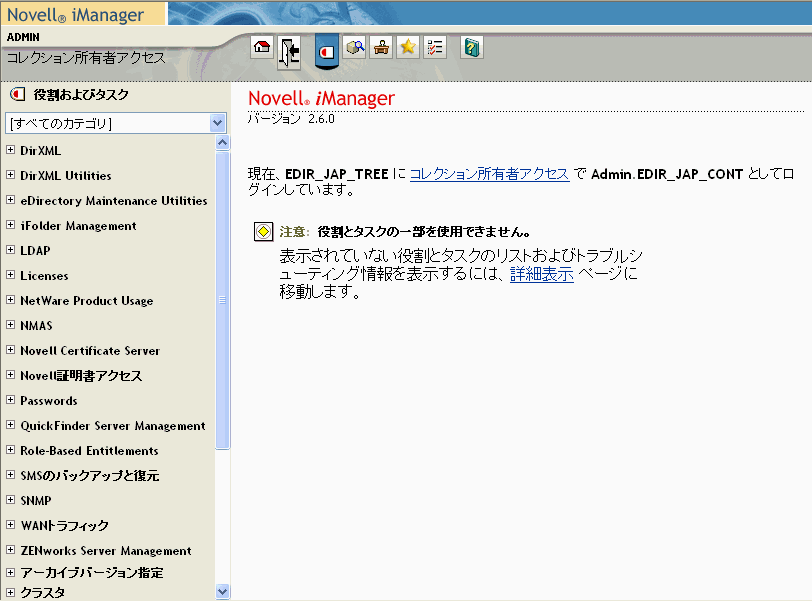Image resolution: width=812 pixels, height=601 pixels.
Task: Expand Role-Based Entitlements plus box
Action: point(10,449)
